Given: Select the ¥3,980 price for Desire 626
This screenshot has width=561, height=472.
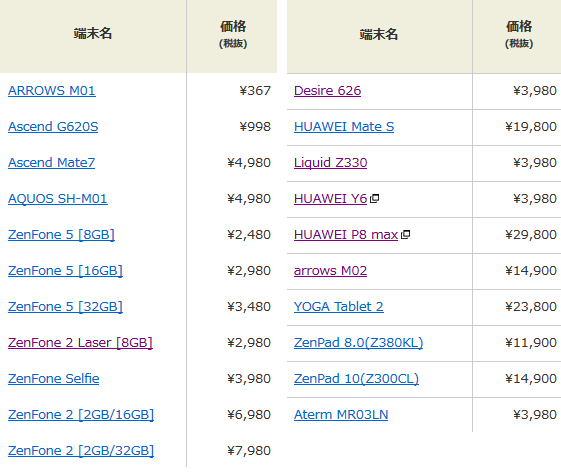Looking at the screenshot, I should [535, 91].
